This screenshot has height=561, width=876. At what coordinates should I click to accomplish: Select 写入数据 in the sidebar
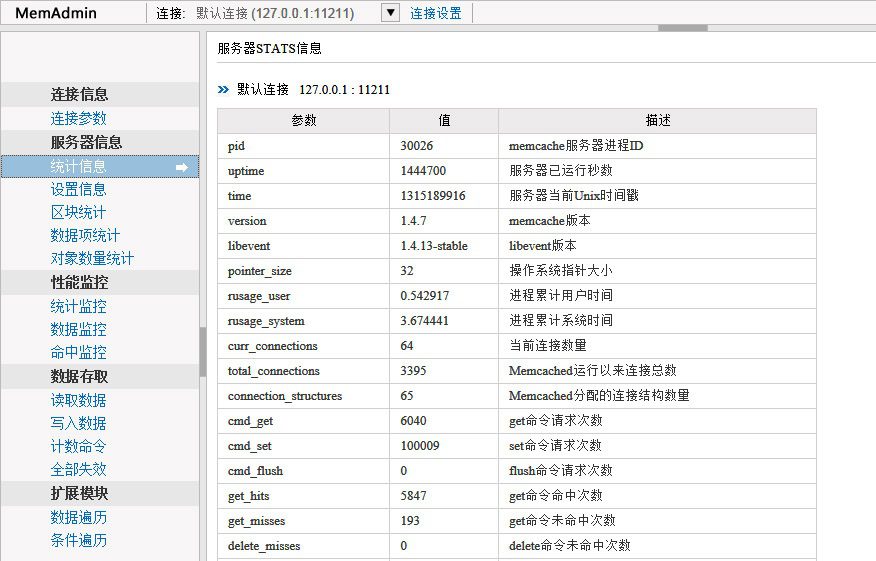click(x=79, y=423)
